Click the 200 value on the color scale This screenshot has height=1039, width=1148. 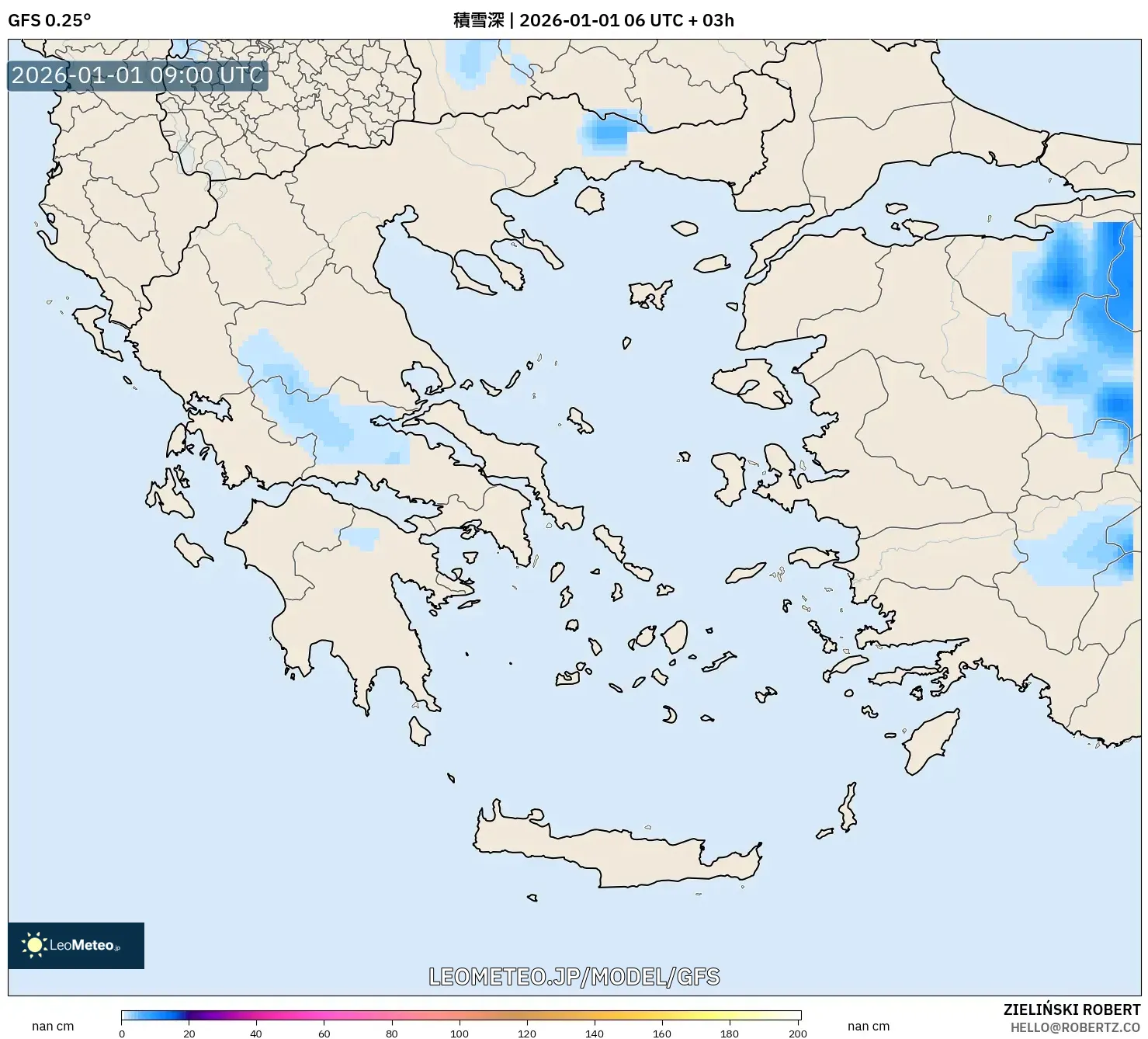796,1033
